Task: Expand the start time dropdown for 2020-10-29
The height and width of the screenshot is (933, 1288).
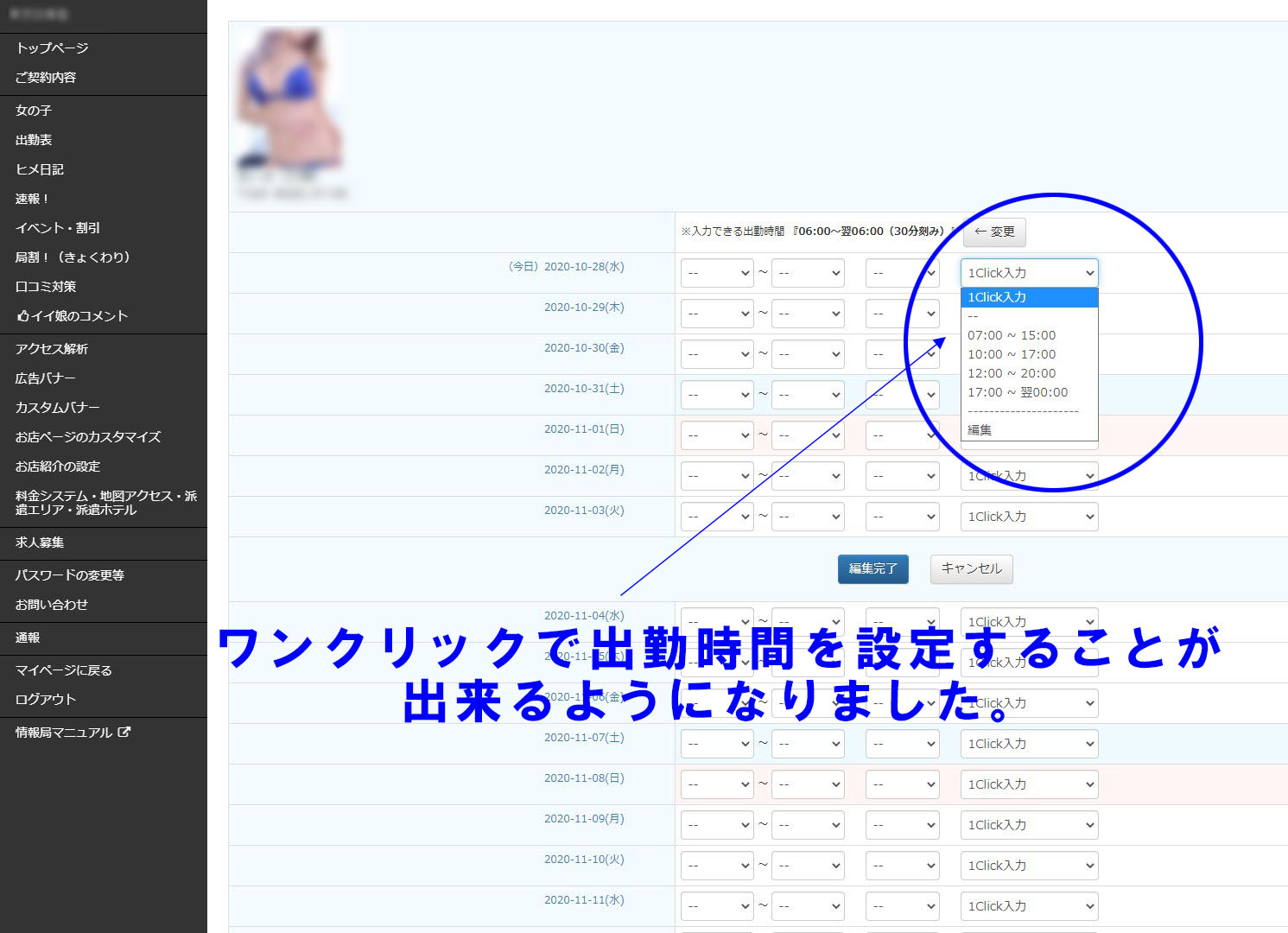Action: [x=717, y=314]
